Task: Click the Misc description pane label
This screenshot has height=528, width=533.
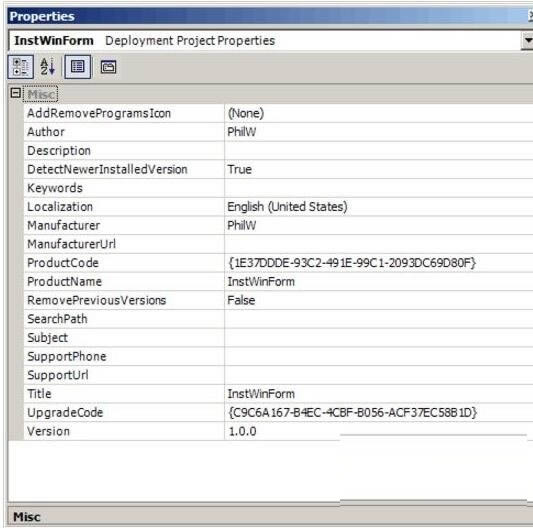Action: click(x=27, y=517)
